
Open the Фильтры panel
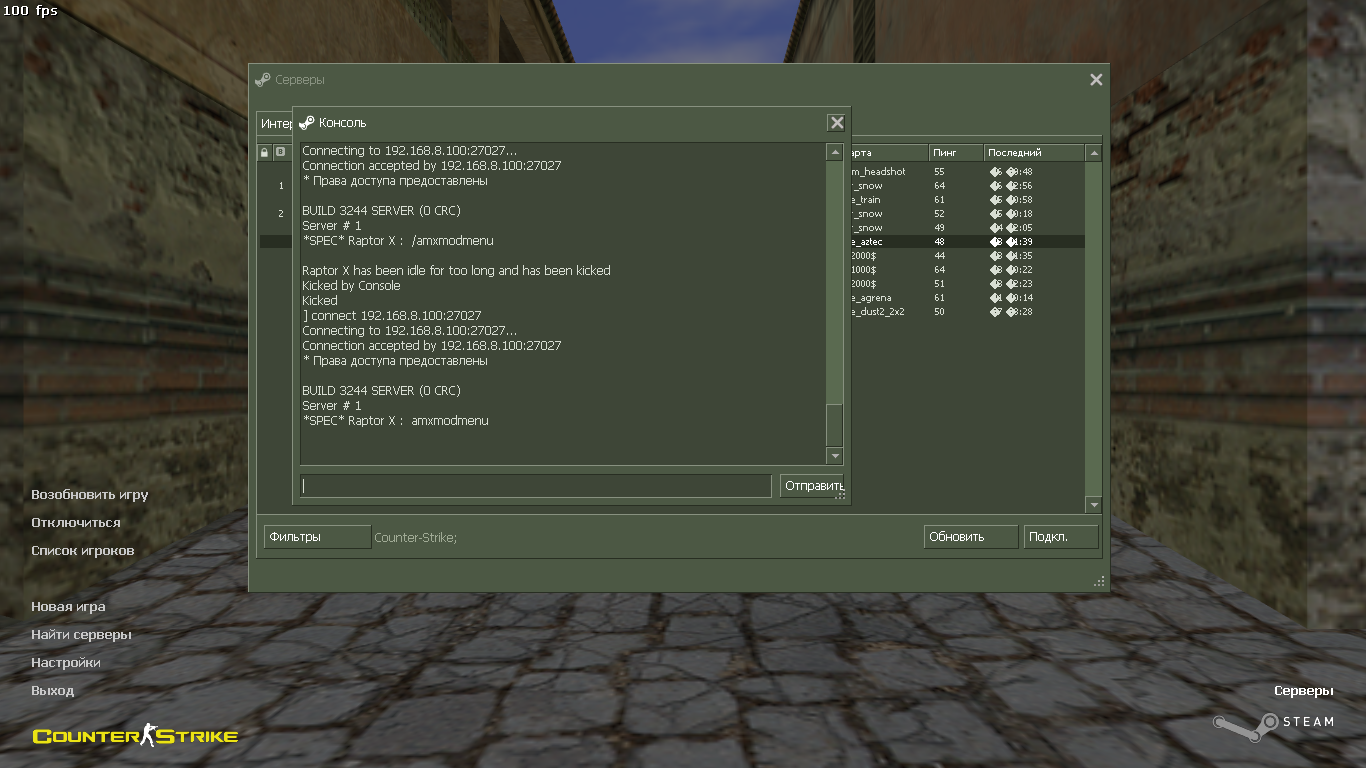[317, 537]
